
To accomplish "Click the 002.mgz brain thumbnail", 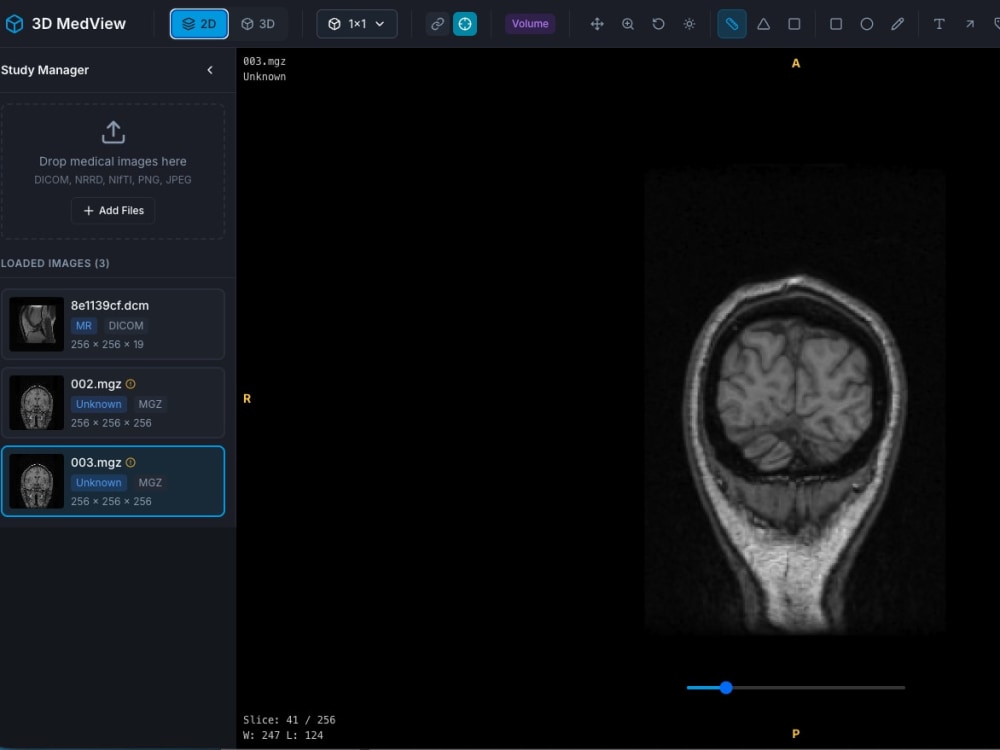I will click(x=36, y=402).
